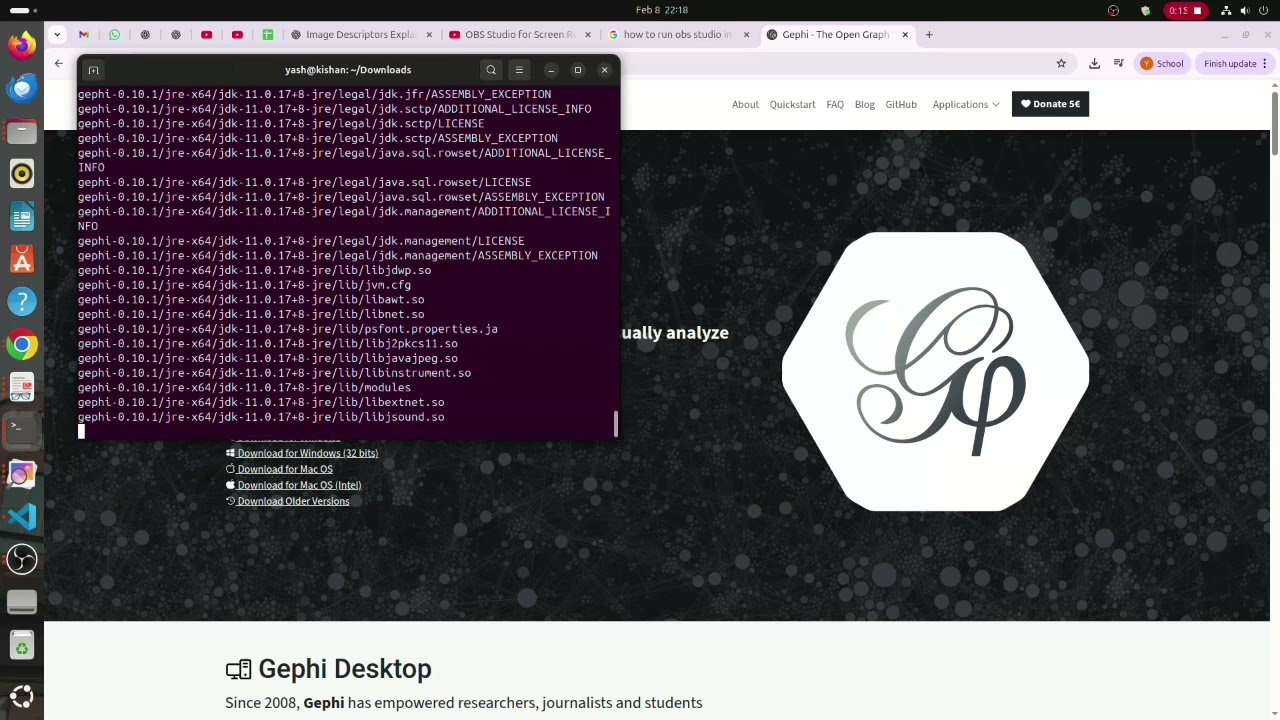Viewport: 1280px width, 720px height.
Task: Launch Visual Studio Code from dock
Action: (x=22, y=516)
